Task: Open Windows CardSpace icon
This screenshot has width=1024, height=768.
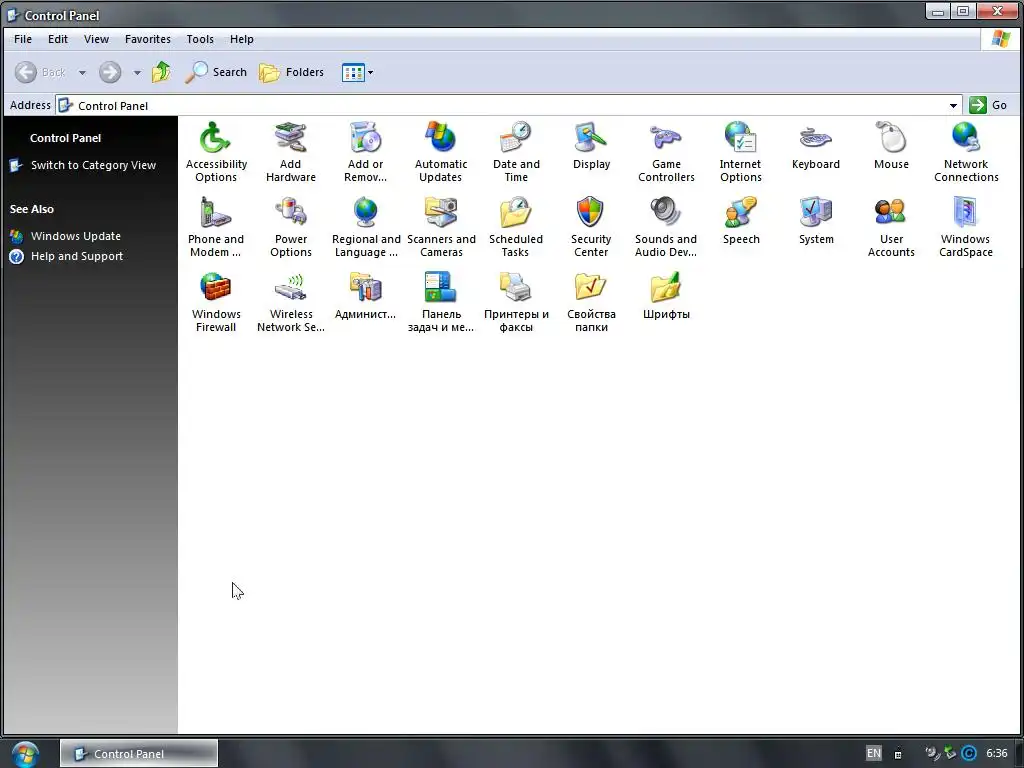Action: [x=966, y=213]
